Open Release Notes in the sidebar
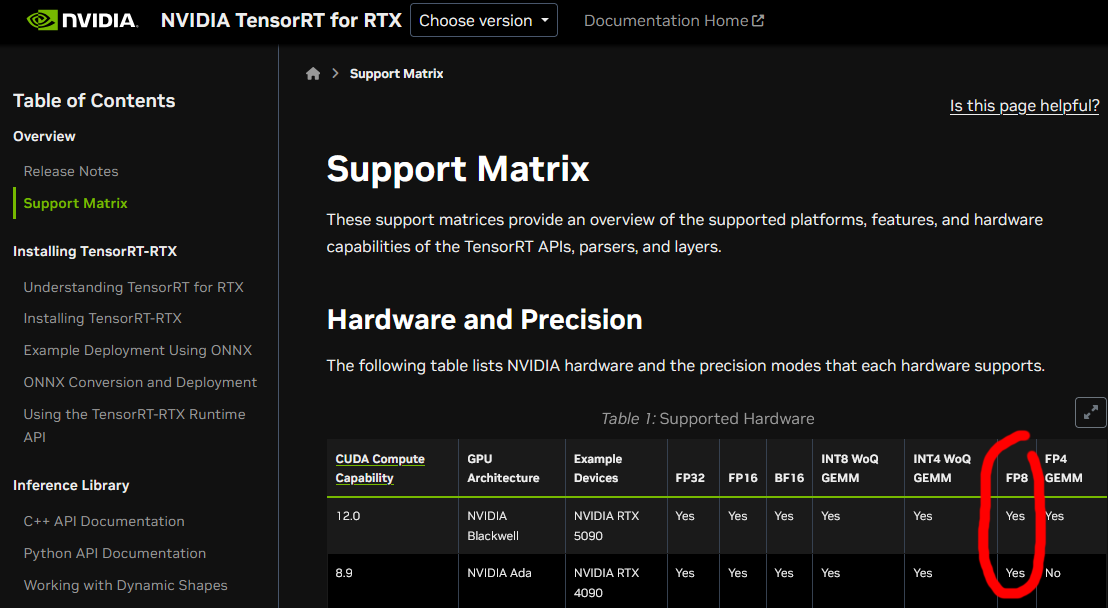This screenshot has width=1108, height=608. (71, 171)
